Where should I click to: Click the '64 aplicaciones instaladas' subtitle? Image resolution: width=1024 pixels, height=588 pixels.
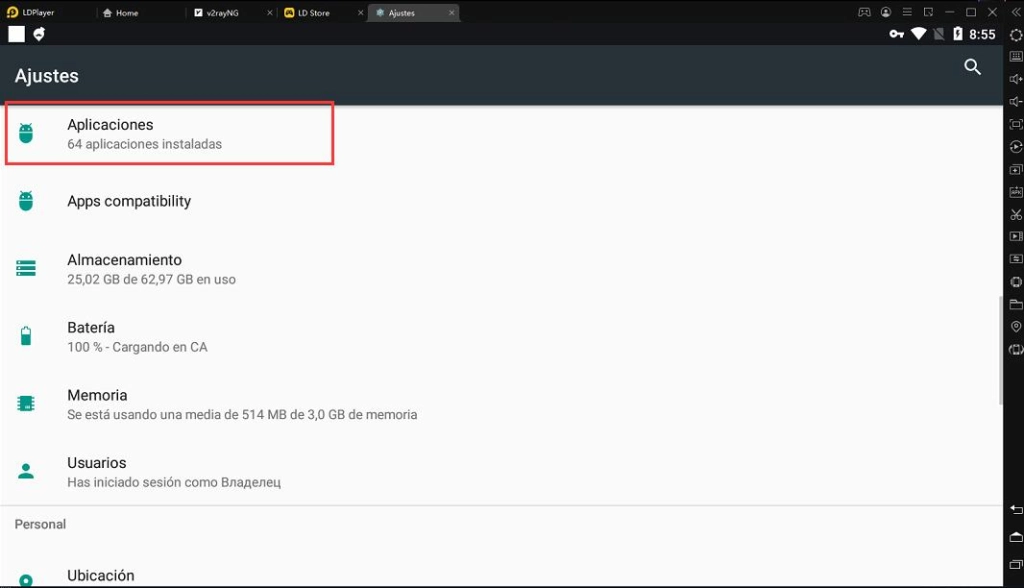(x=144, y=144)
